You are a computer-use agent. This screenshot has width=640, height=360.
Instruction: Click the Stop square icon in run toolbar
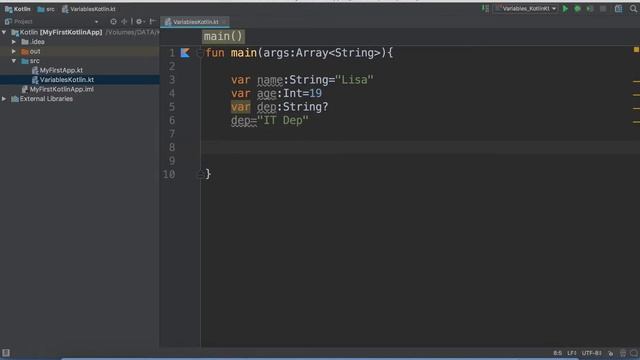603,9
